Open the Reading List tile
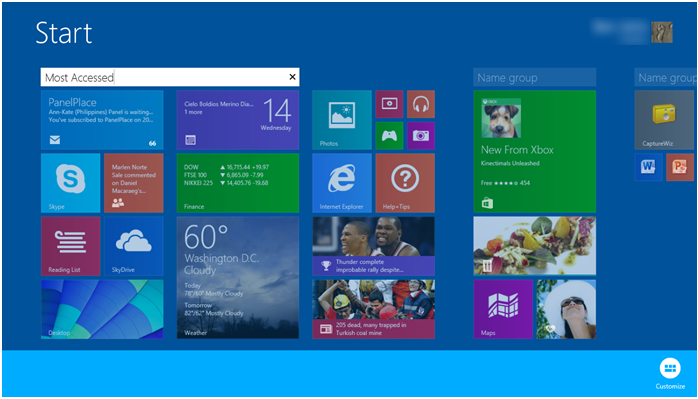Screen dimensions: 698x399 (70, 246)
